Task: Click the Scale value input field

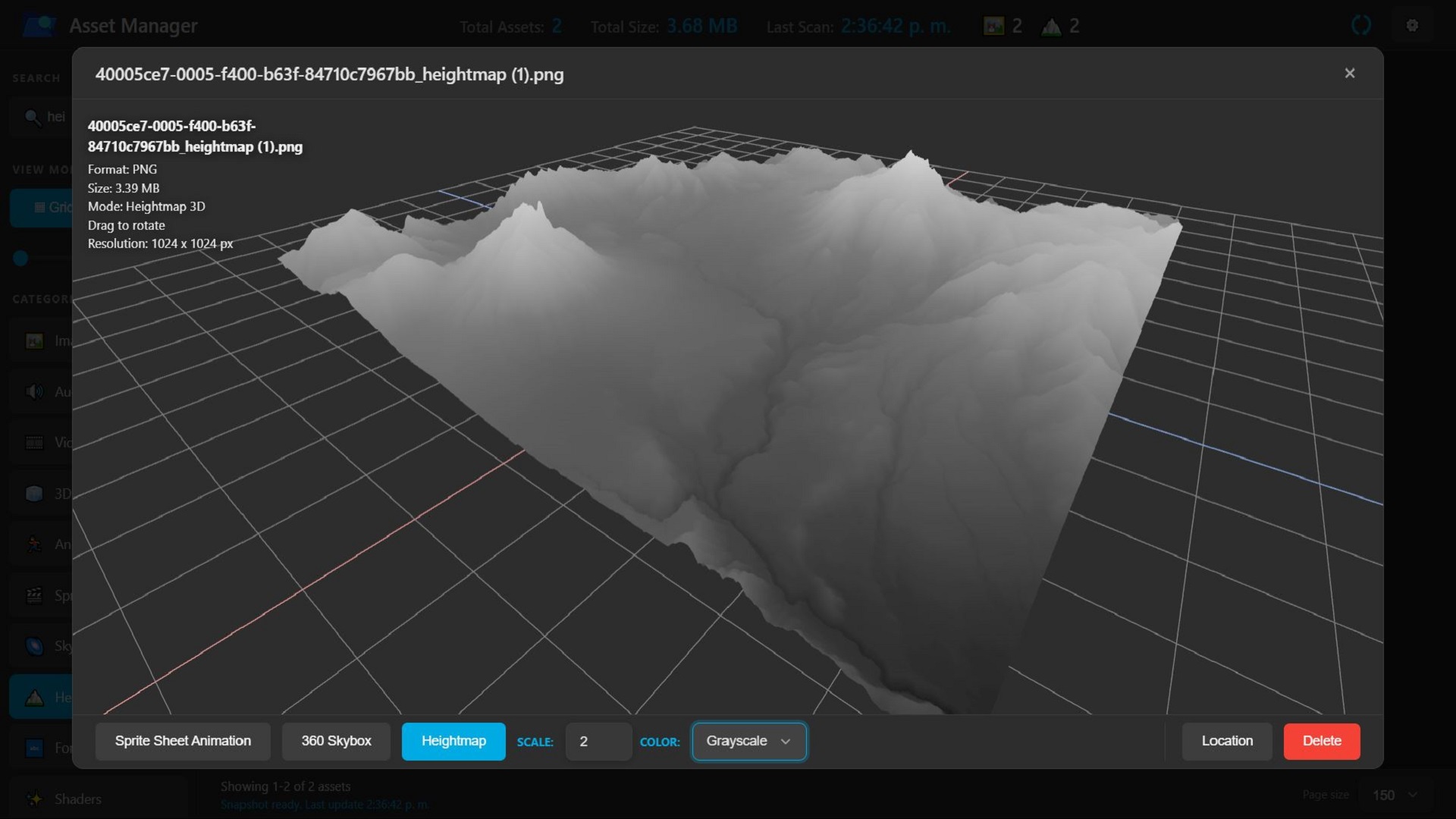Action: point(598,741)
